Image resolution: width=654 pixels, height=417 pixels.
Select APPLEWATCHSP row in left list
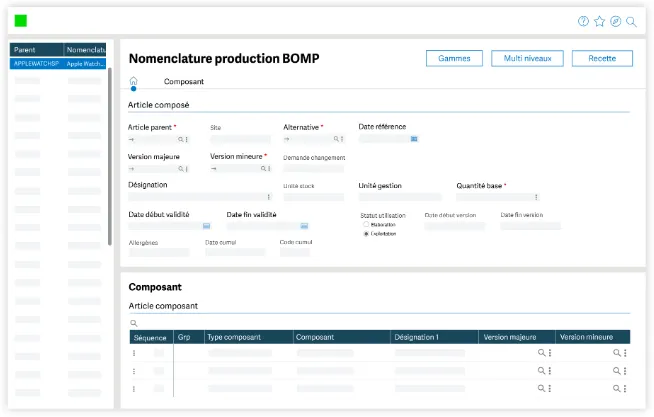point(58,64)
